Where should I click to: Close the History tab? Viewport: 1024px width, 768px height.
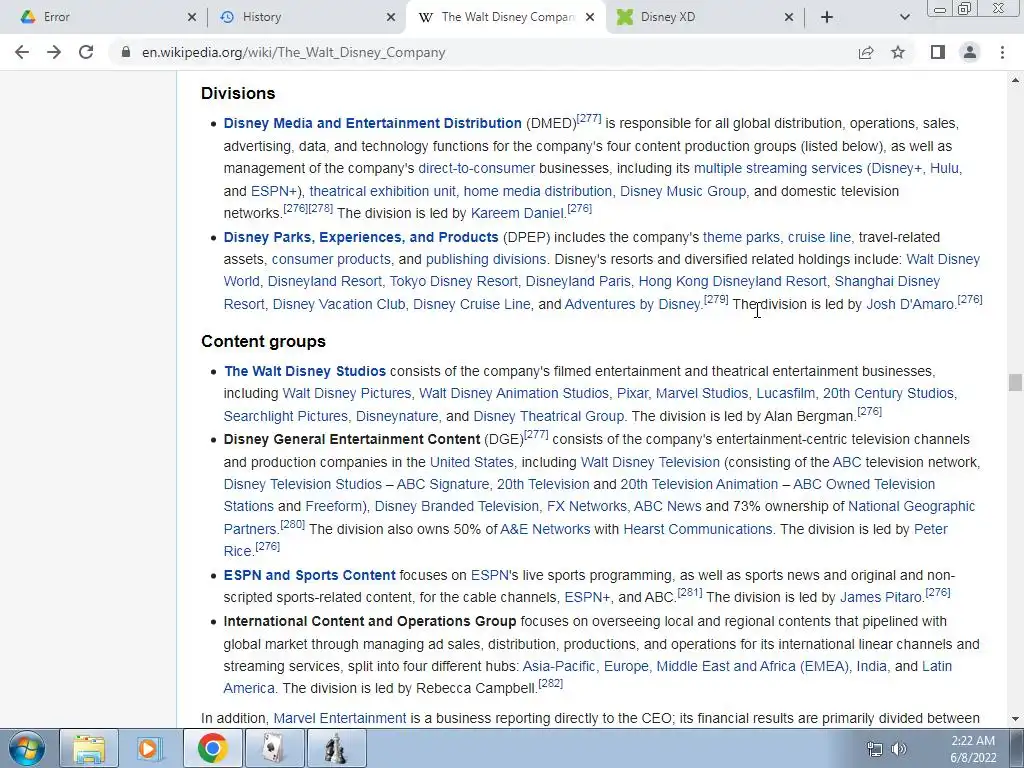(391, 17)
